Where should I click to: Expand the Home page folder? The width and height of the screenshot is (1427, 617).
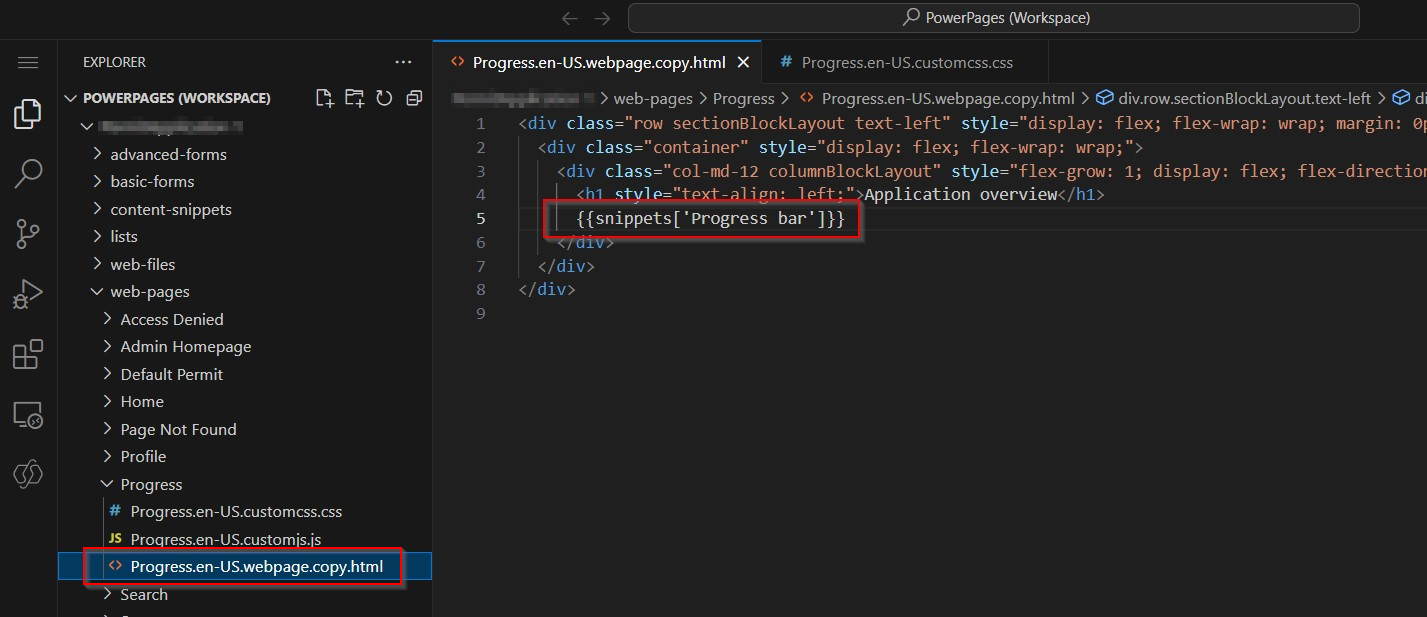(x=142, y=401)
